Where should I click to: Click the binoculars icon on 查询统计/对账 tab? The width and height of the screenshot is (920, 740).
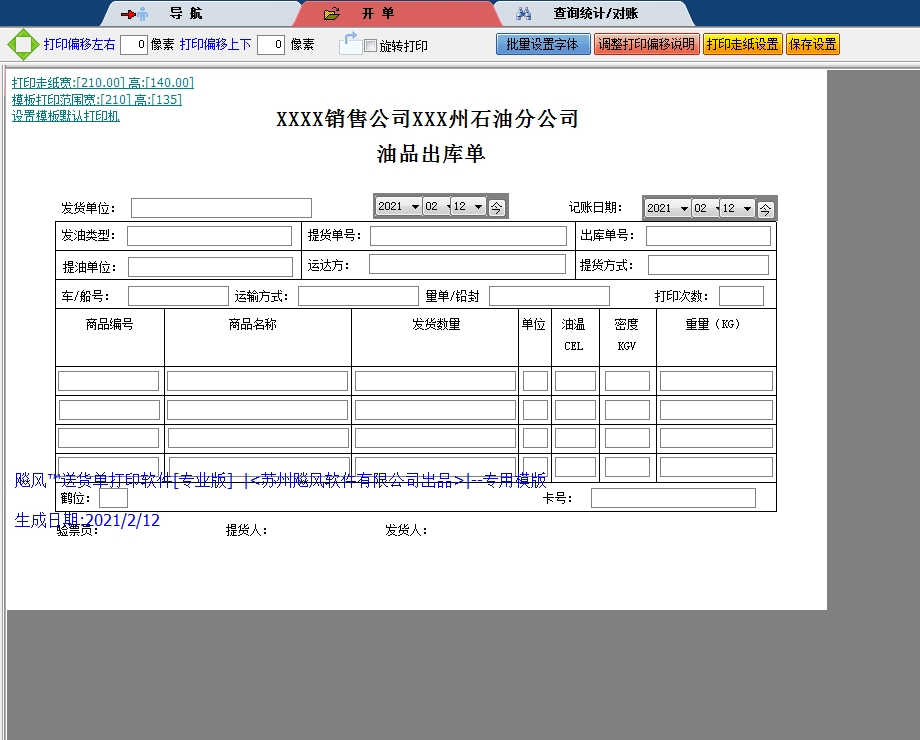click(524, 13)
